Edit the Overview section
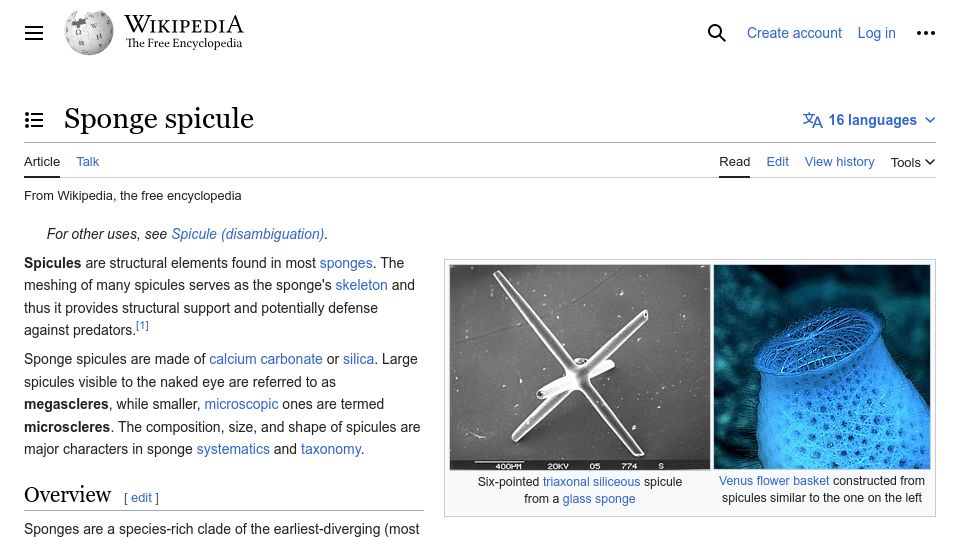Image resolution: width=960 pixels, height=540 pixels. coord(141,498)
